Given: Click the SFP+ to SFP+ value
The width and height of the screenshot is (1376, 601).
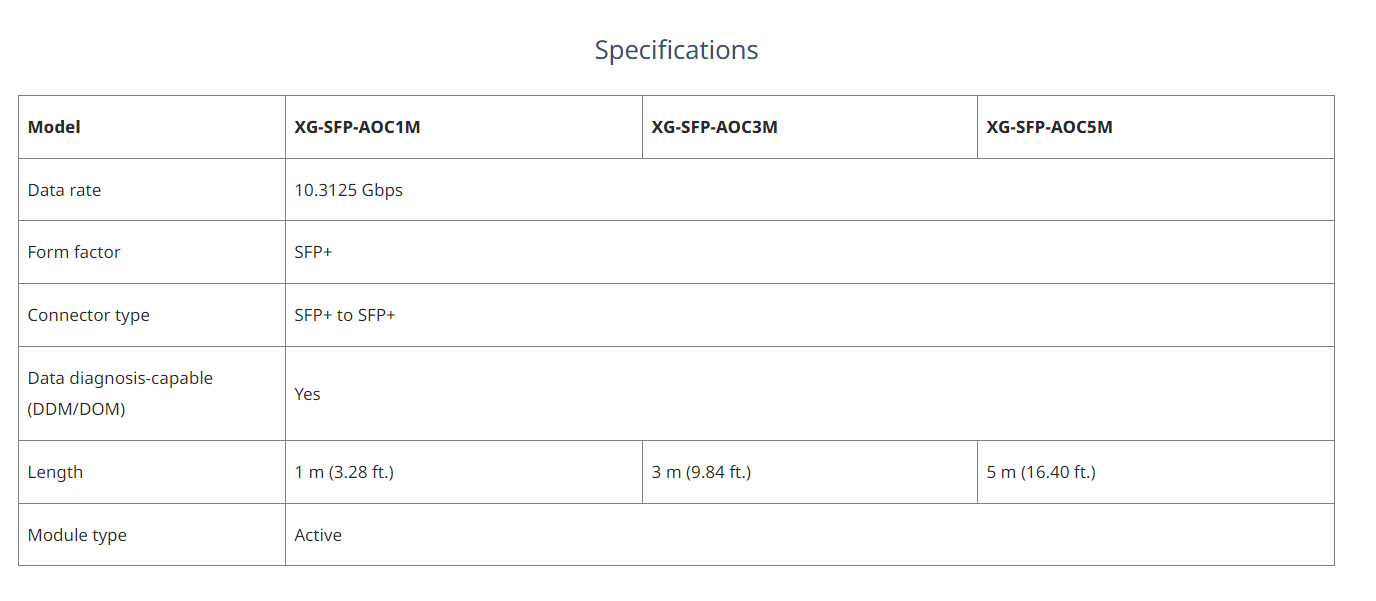Looking at the screenshot, I should [x=345, y=315].
